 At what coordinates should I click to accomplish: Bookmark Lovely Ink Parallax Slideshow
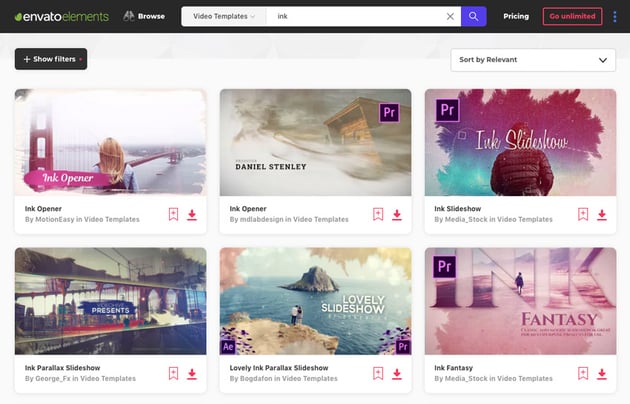click(x=378, y=373)
